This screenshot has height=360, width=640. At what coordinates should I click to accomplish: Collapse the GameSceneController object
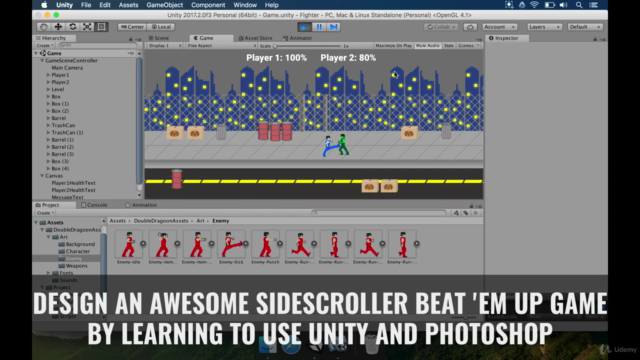42,60
